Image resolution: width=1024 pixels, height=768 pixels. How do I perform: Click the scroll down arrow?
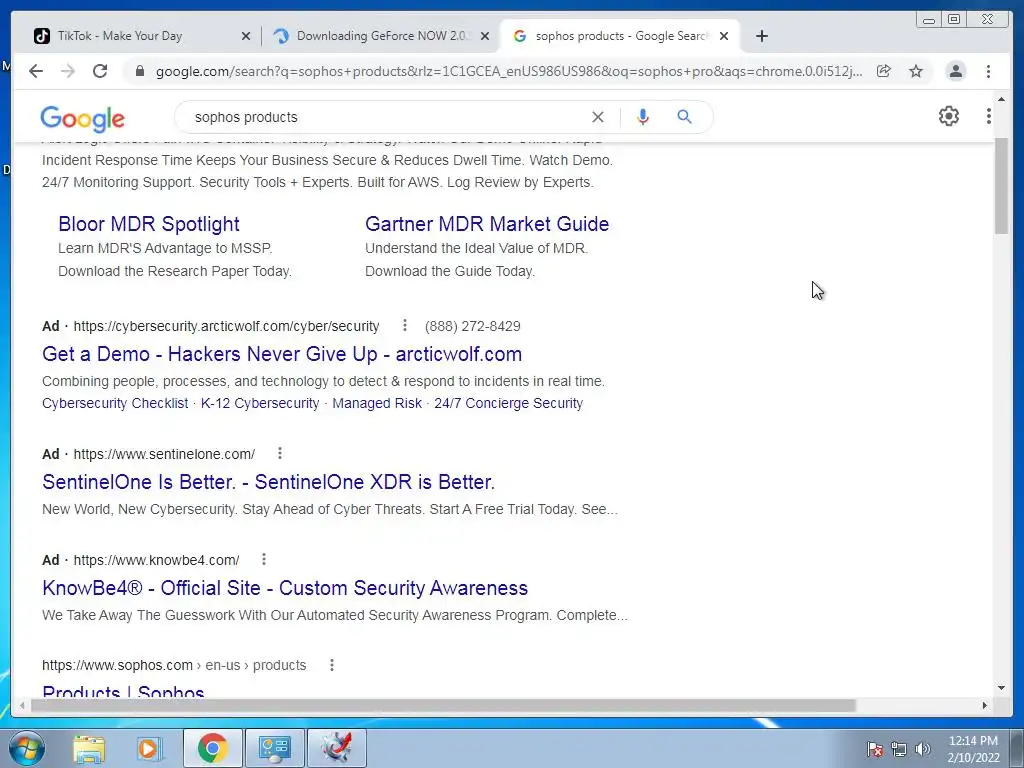point(1001,688)
